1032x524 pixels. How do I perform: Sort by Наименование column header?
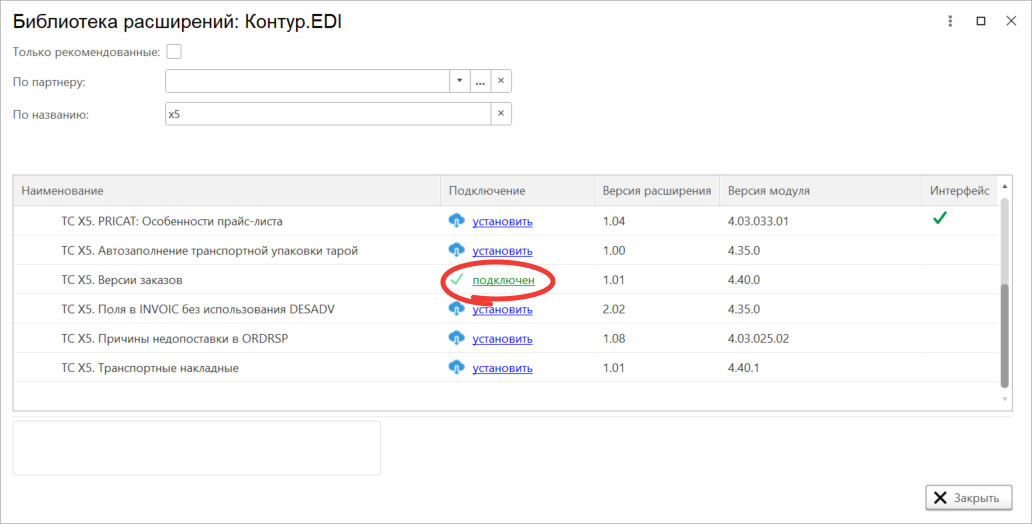(x=227, y=190)
